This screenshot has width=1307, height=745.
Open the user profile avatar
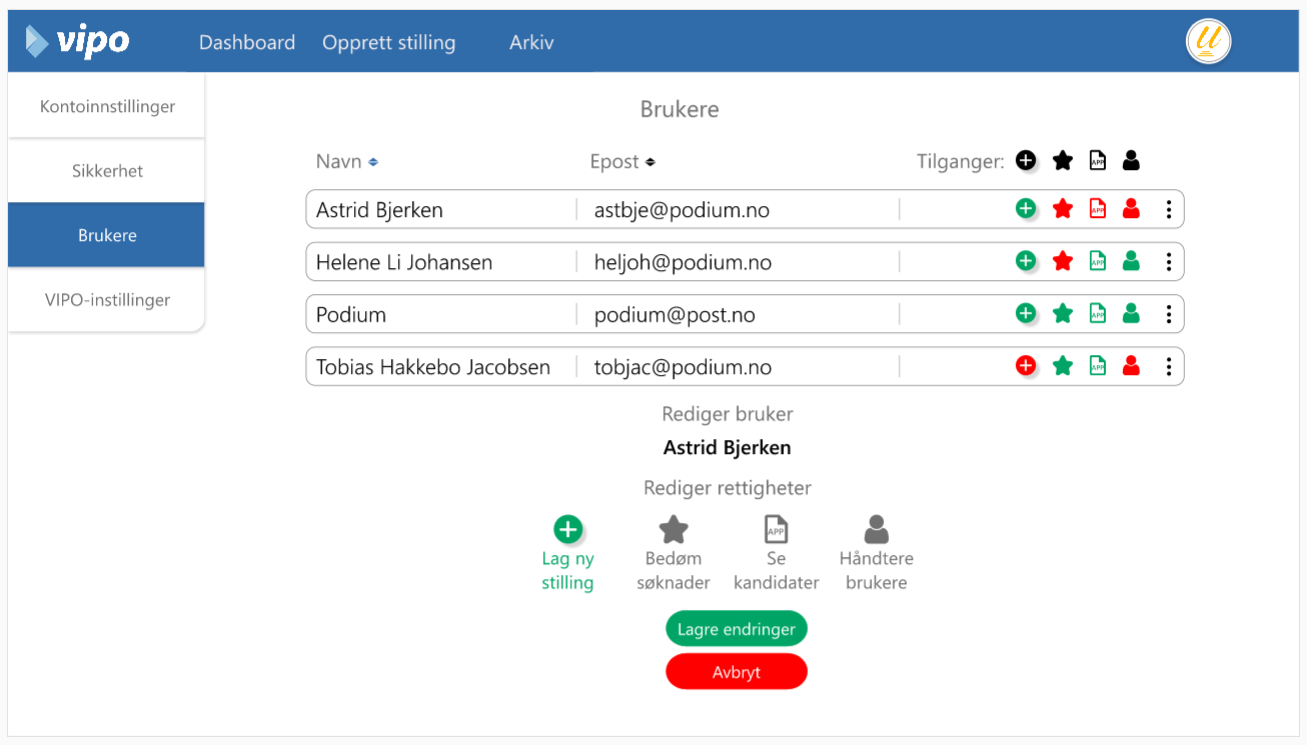1208,42
